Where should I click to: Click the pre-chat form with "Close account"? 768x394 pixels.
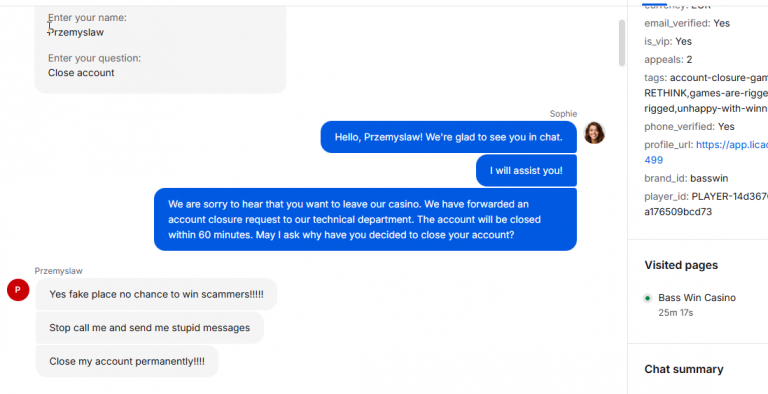tap(160, 47)
